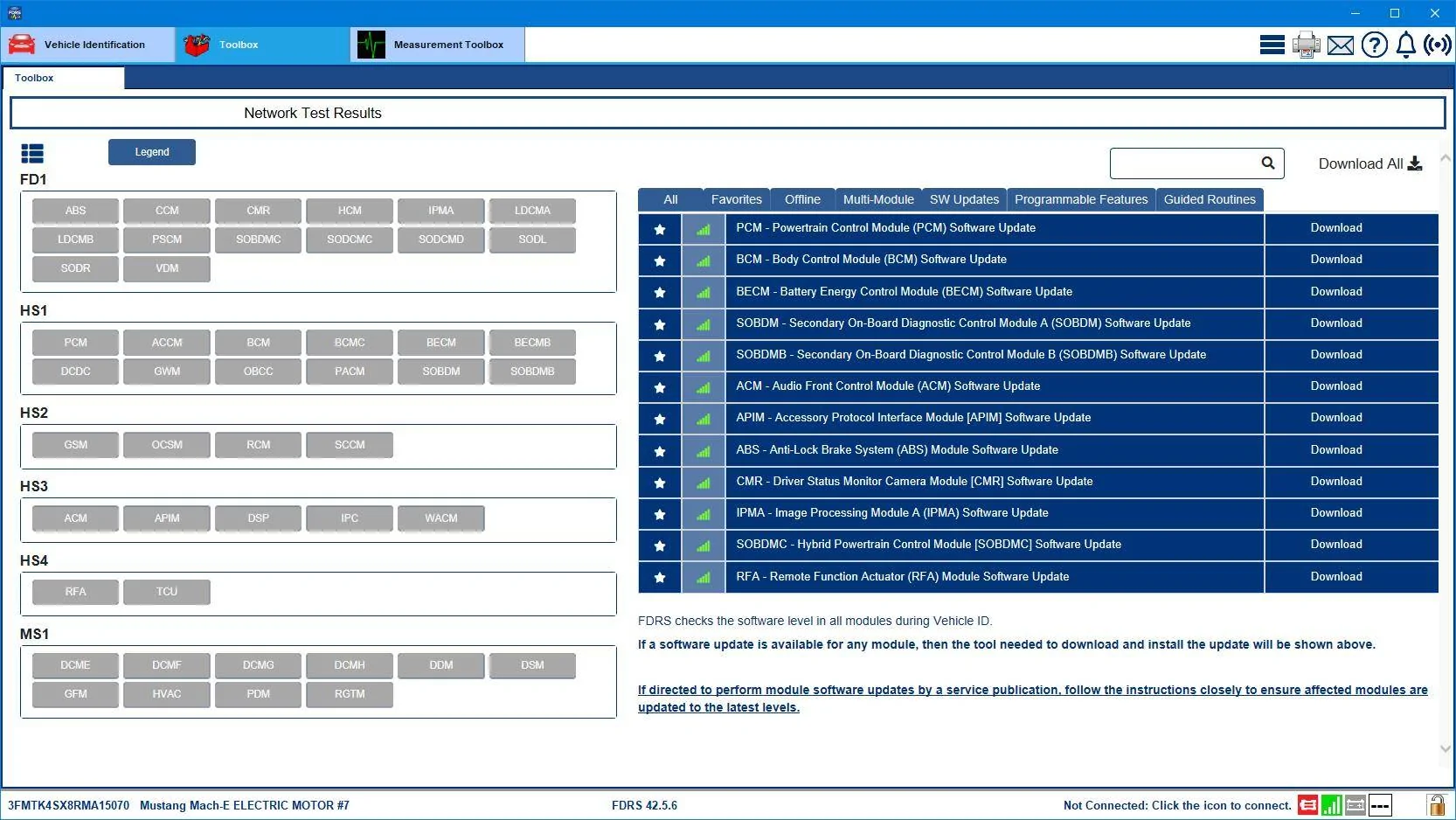Select the PCM module in HS1
Screen dimensions: 1456x820
[76, 343]
